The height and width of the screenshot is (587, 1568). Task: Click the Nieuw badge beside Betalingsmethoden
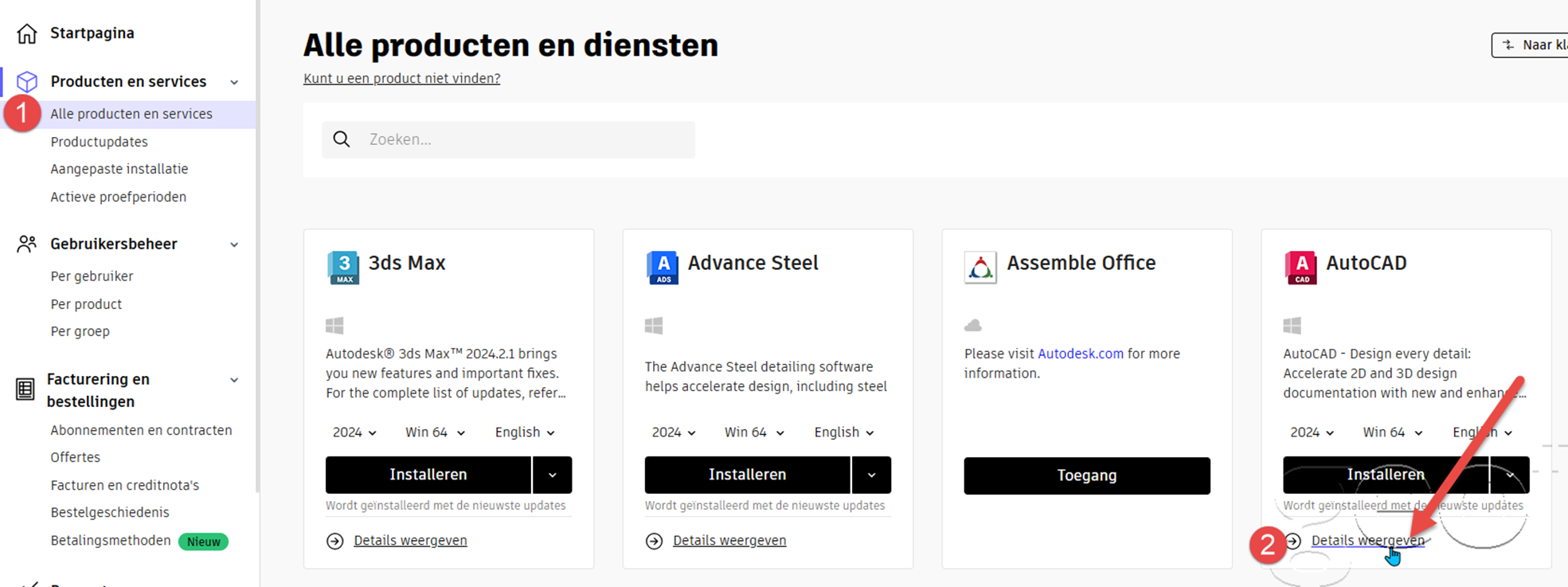204,542
